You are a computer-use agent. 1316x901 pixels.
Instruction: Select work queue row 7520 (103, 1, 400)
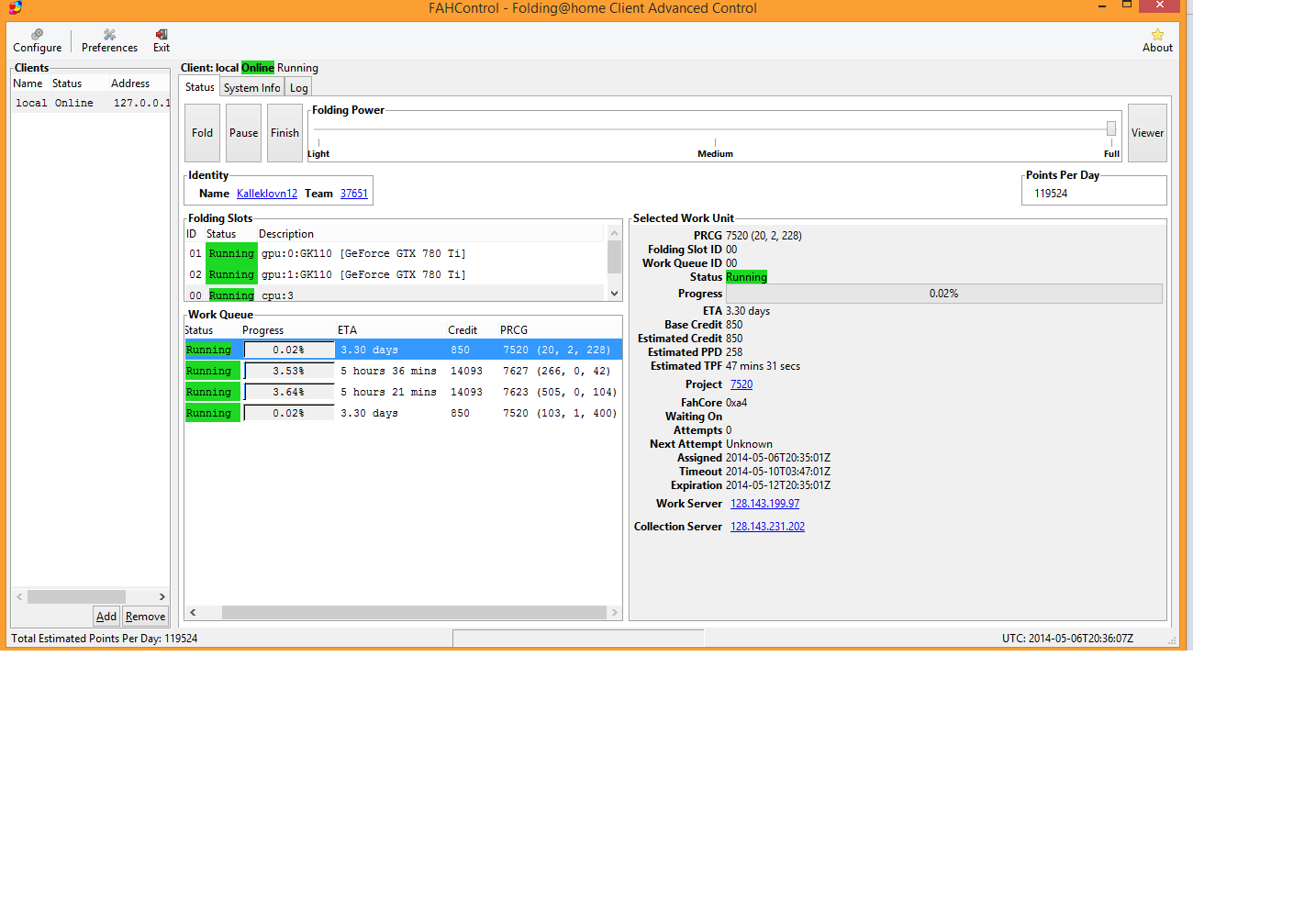pyautogui.click(x=403, y=413)
